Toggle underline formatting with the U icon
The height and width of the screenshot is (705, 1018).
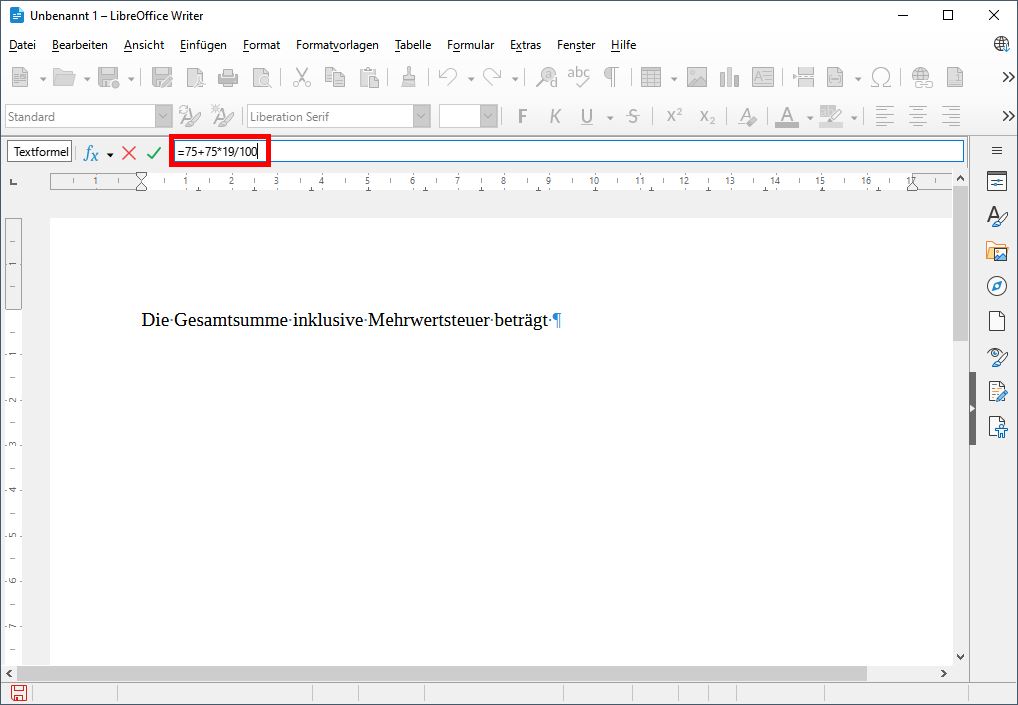point(586,116)
